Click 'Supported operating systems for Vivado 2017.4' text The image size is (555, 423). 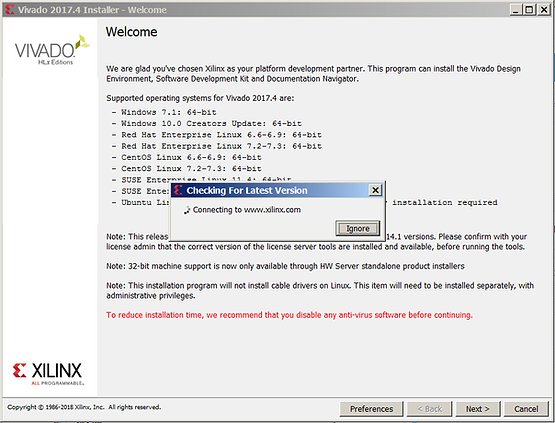(x=200, y=98)
